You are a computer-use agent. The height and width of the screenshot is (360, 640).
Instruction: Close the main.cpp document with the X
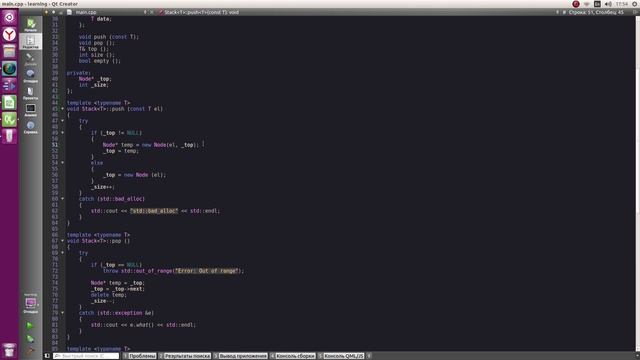pyautogui.click(x=152, y=12)
